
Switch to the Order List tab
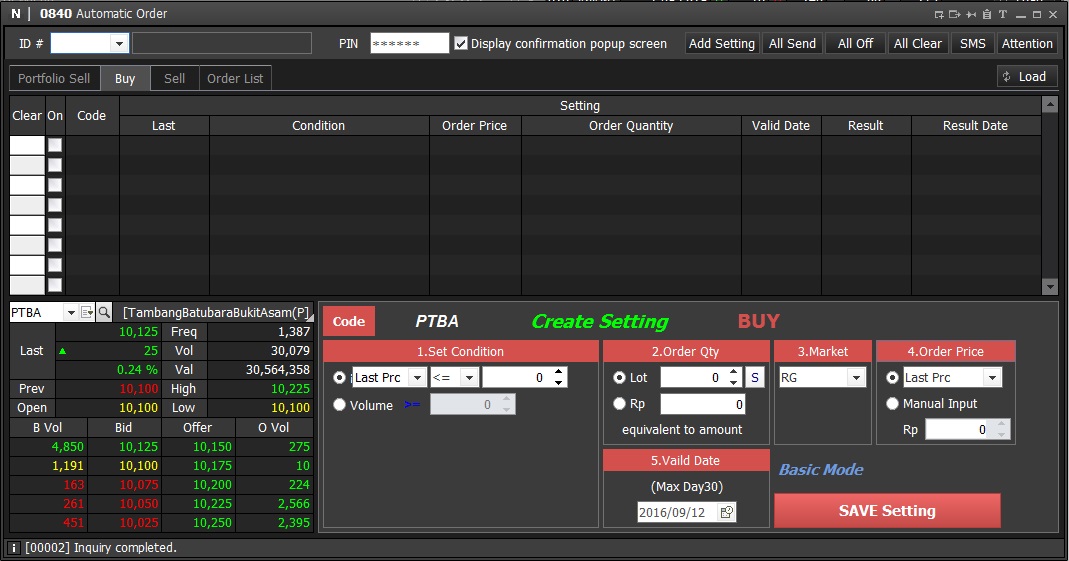[235, 78]
